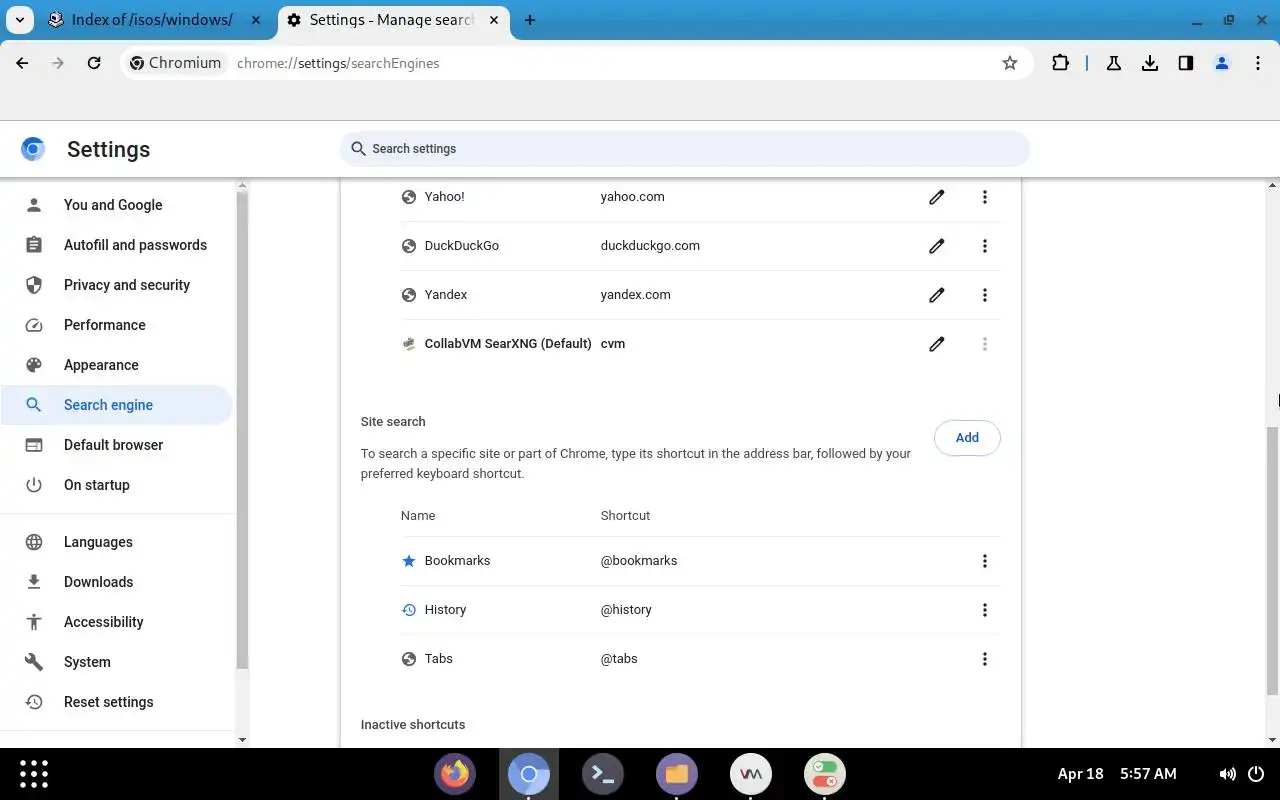Click the address bar URL
This screenshot has height=800, width=1280.
(x=338, y=63)
